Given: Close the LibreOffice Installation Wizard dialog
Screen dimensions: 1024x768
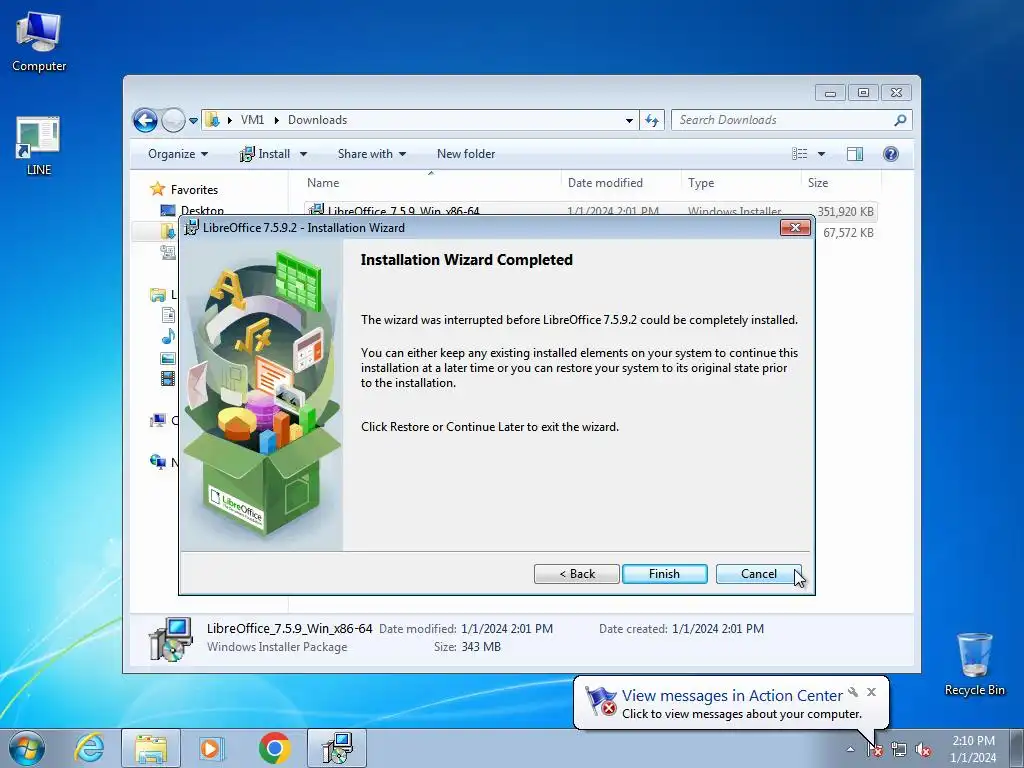Looking at the screenshot, I should click(x=795, y=227).
